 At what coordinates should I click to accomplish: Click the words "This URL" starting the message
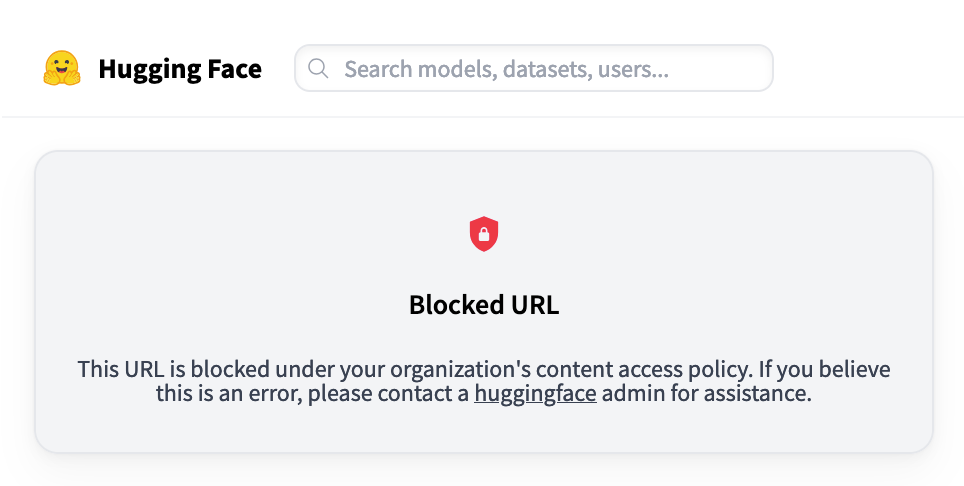coord(117,370)
